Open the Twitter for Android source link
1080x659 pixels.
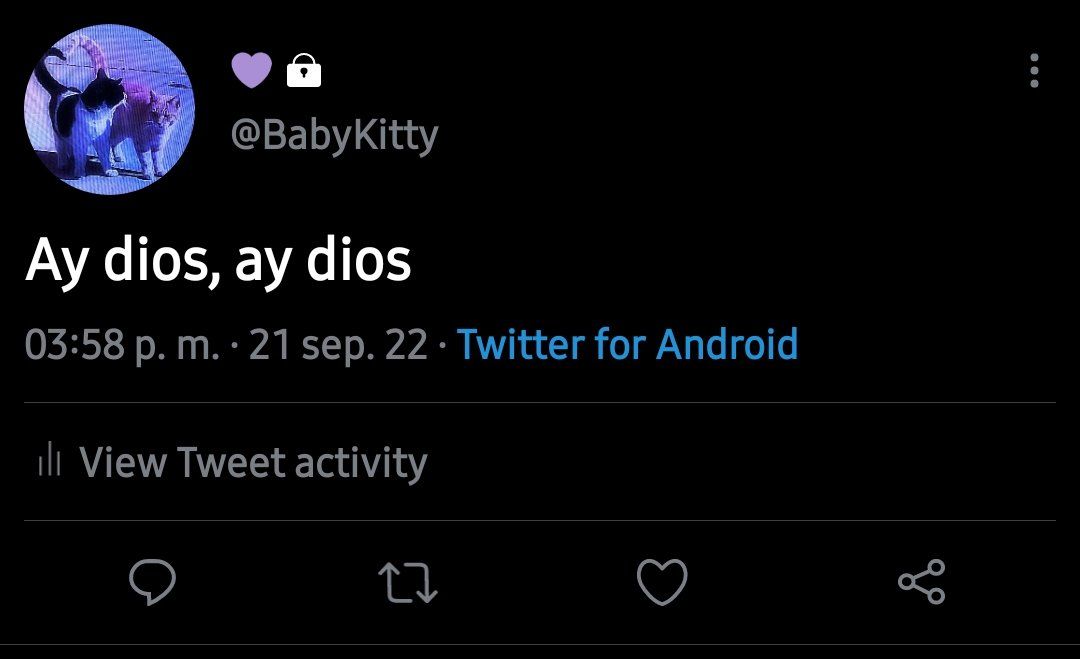coord(627,344)
